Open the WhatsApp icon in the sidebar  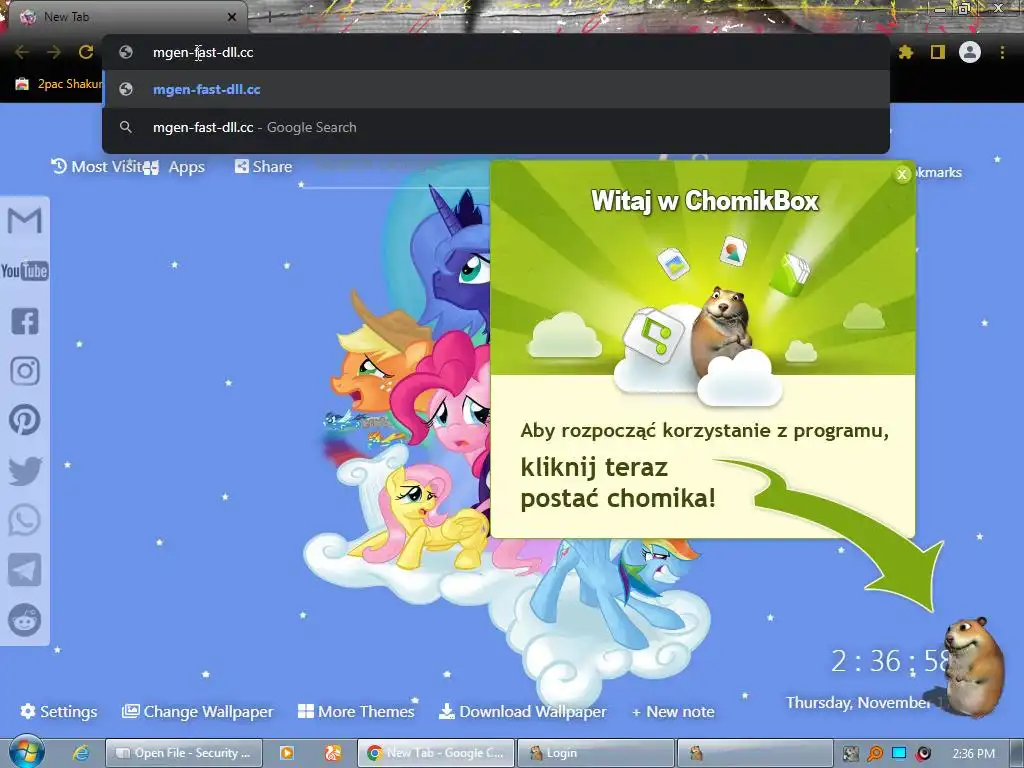[25, 520]
